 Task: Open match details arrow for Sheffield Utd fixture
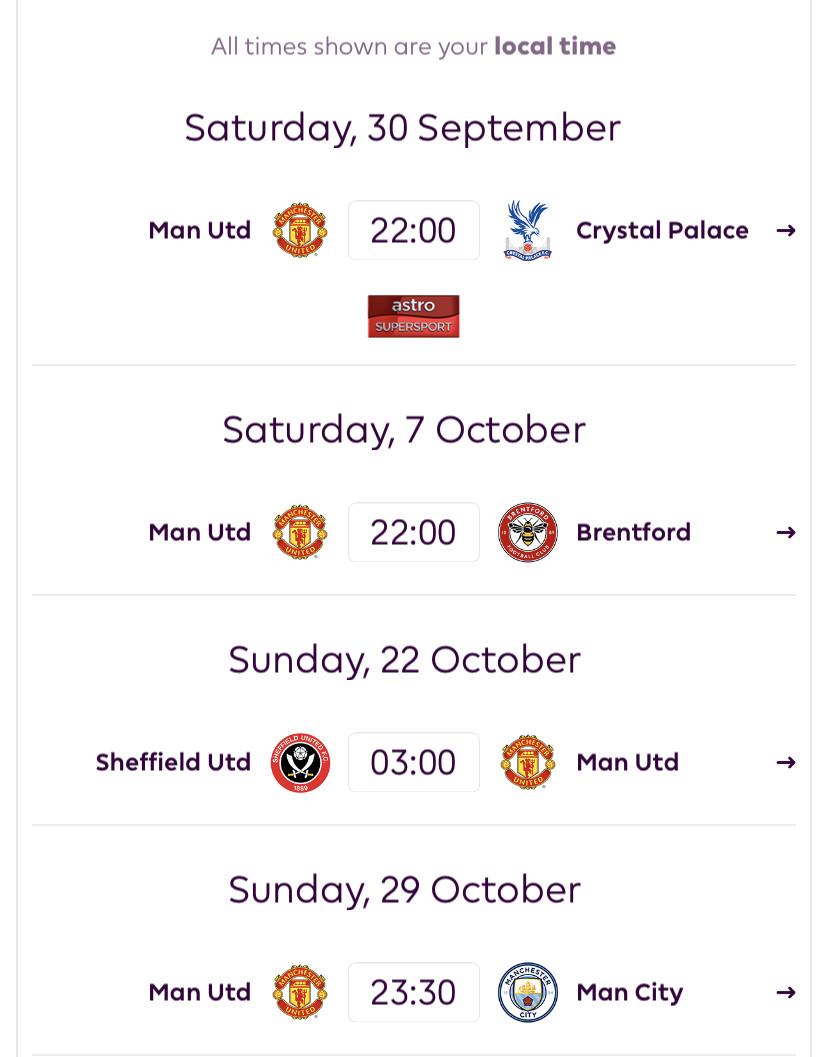coord(786,762)
